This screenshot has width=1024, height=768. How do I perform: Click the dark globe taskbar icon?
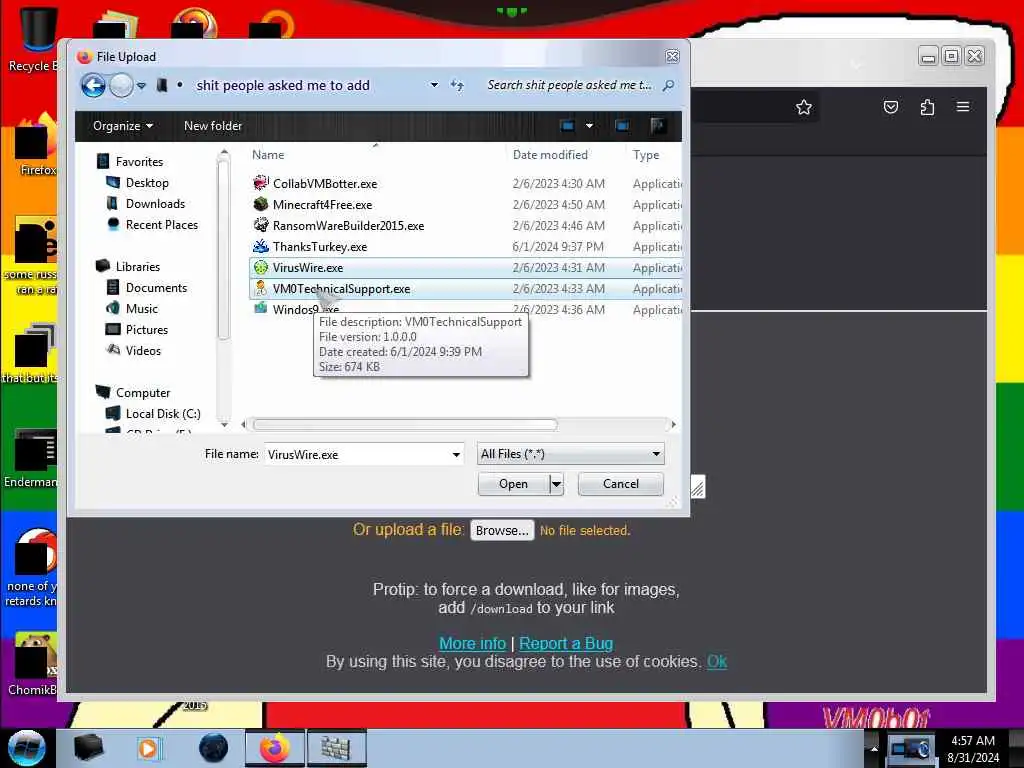tap(213, 748)
